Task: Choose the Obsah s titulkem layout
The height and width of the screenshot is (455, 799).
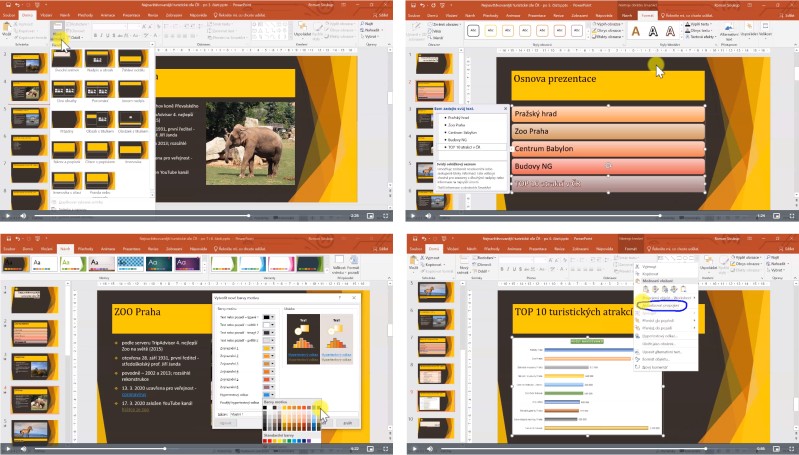Action: (100, 122)
